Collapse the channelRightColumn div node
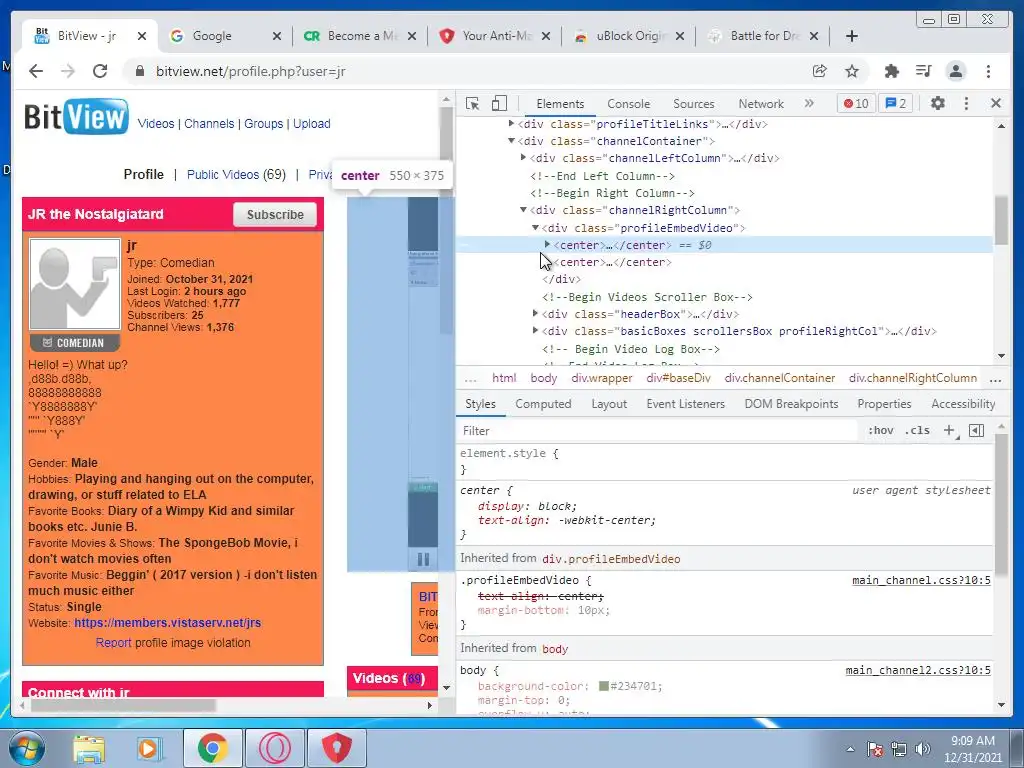Viewport: 1024px width, 768px height. [523, 210]
